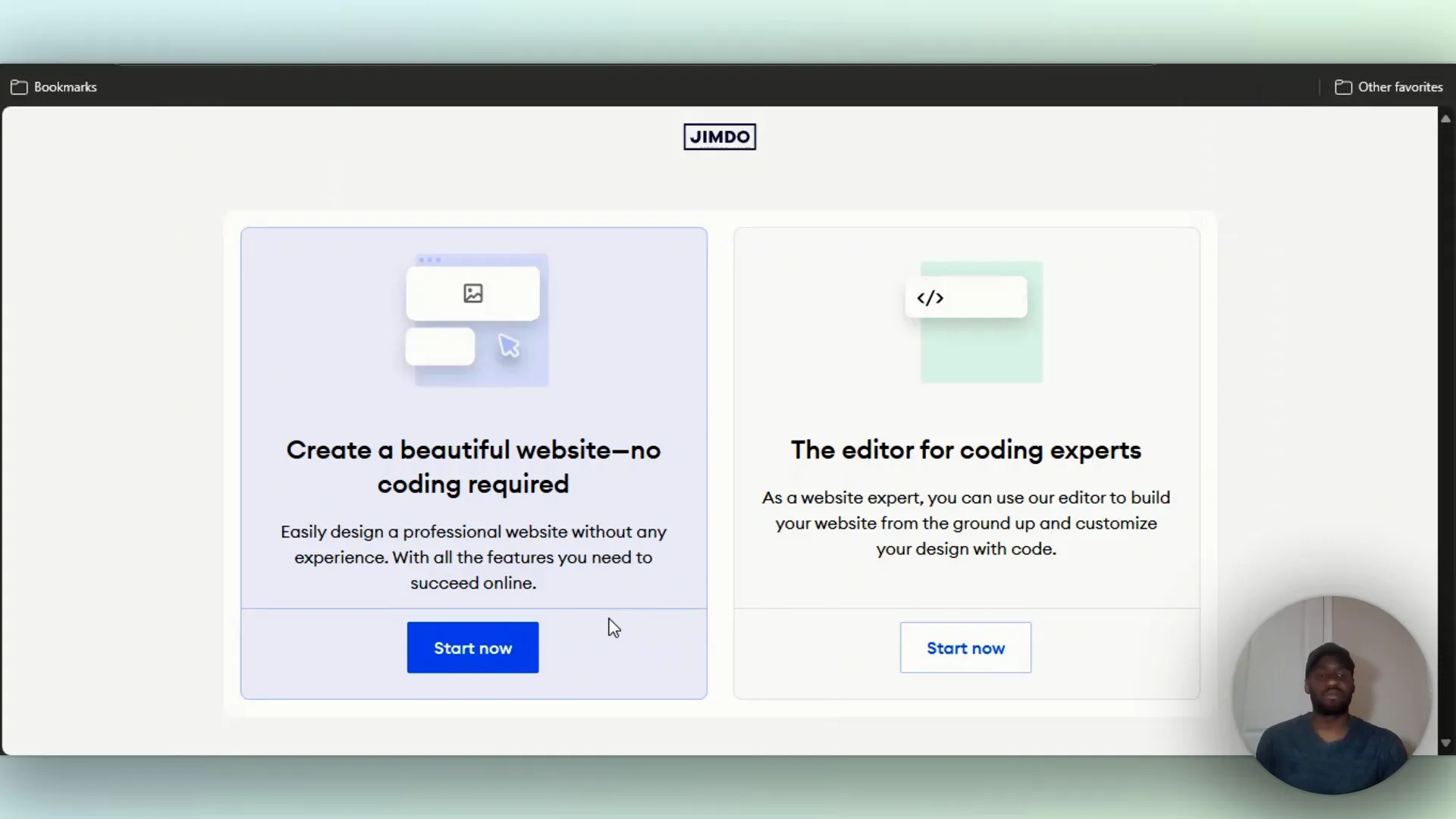Image resolution: width=1456 pixels, height=819 pixels.
Task: Click the code brackets </> icon
Action: 930,298
